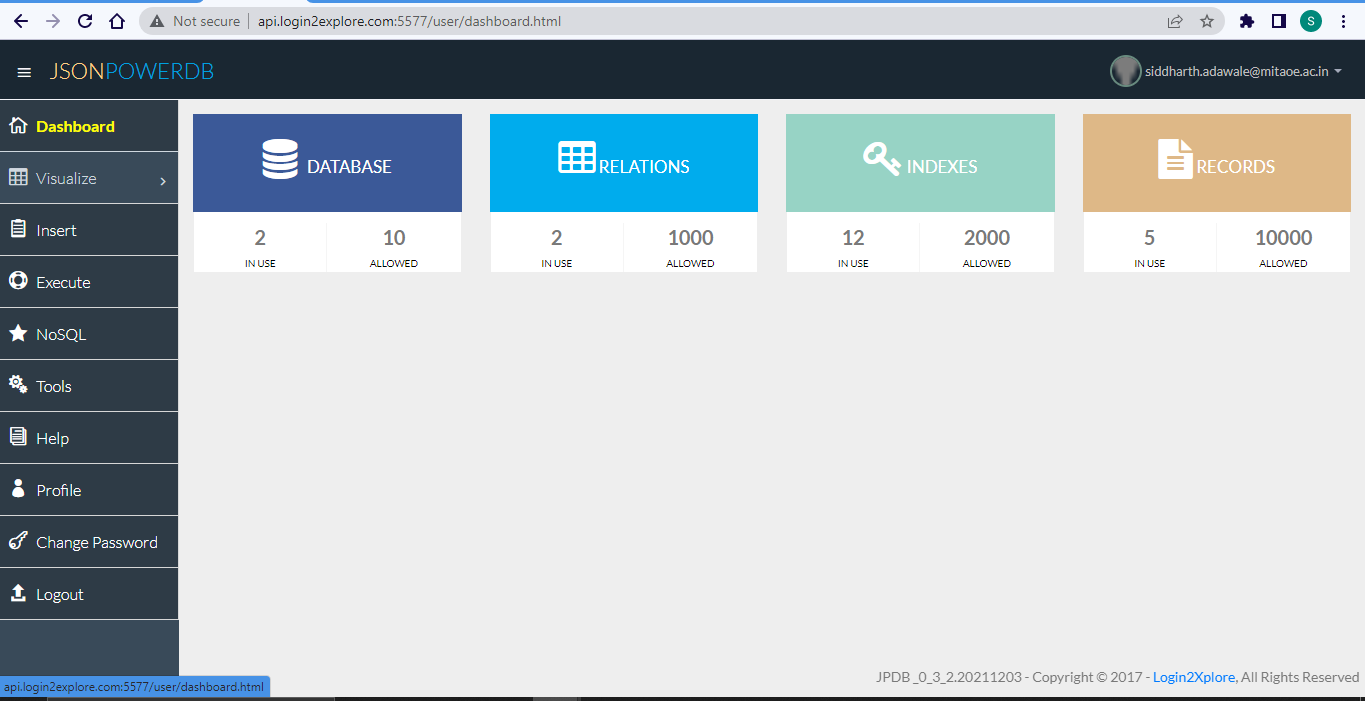Click Indexes allowed value 2000
Viewport: 1365px width, 701px height.
(x=987, y=238)
